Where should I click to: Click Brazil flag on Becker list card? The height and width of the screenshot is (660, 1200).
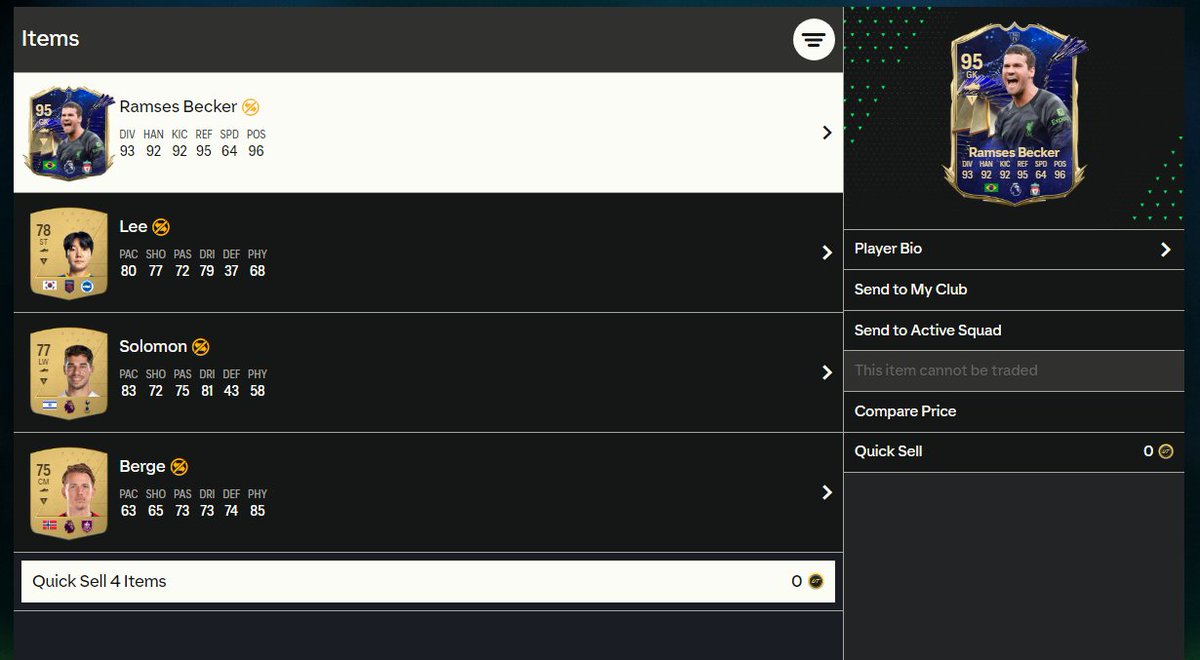click(50, 165)
